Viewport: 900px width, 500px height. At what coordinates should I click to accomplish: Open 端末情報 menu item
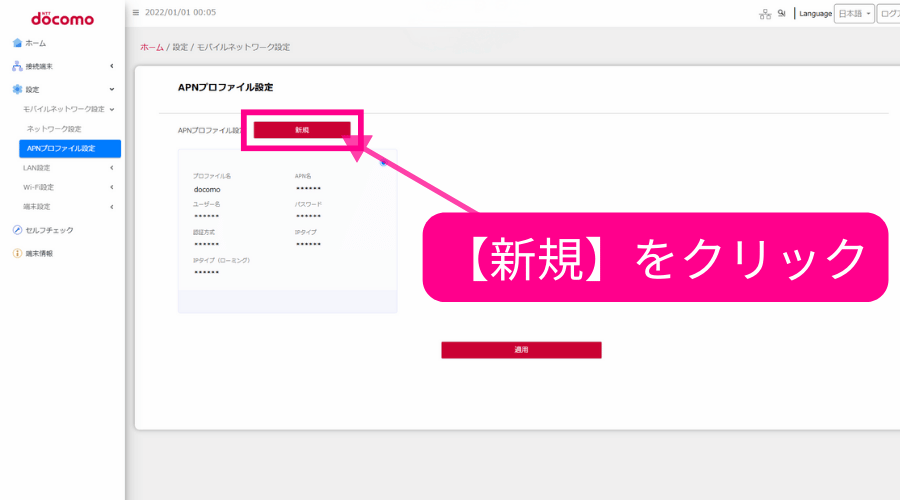point(39,253)
